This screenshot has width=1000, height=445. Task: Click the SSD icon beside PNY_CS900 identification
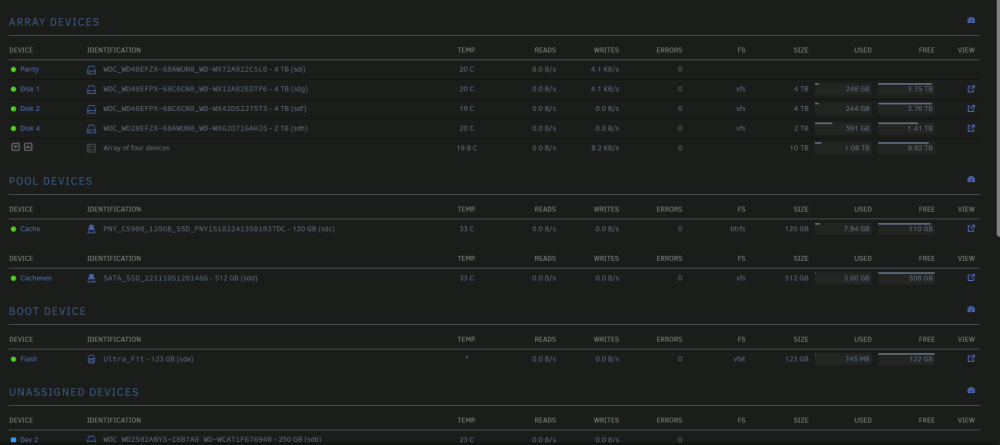91,229
